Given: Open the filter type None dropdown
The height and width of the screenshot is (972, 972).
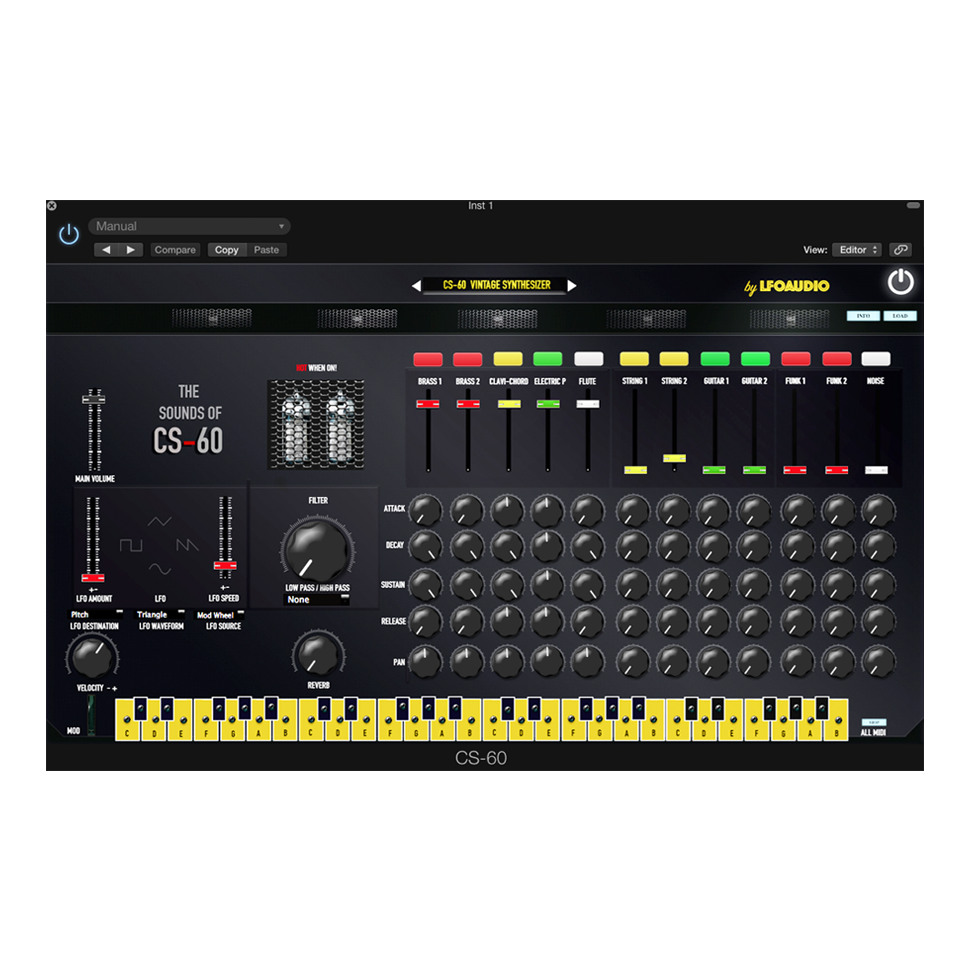Looking at the screenshot, I should [316, 600].
